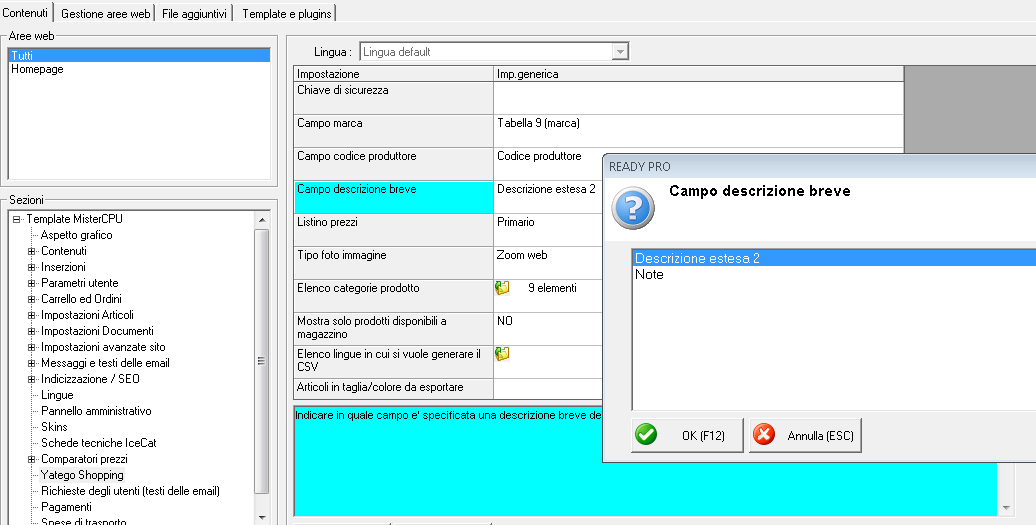Click the Campo codice produttore row

tap(393, 164)
